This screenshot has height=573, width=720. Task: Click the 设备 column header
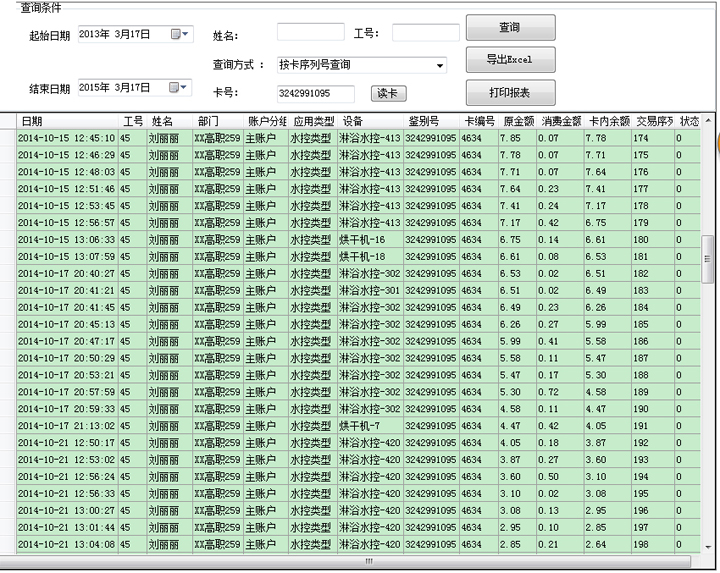(x=370, y=121)
